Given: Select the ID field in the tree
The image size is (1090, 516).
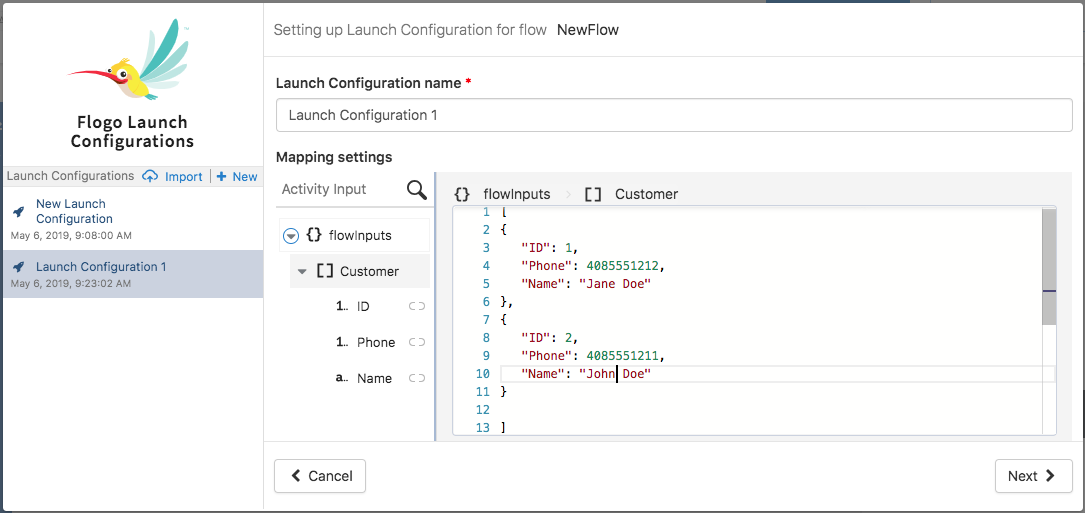Looking at the screenshot, I should click(363, 307).
